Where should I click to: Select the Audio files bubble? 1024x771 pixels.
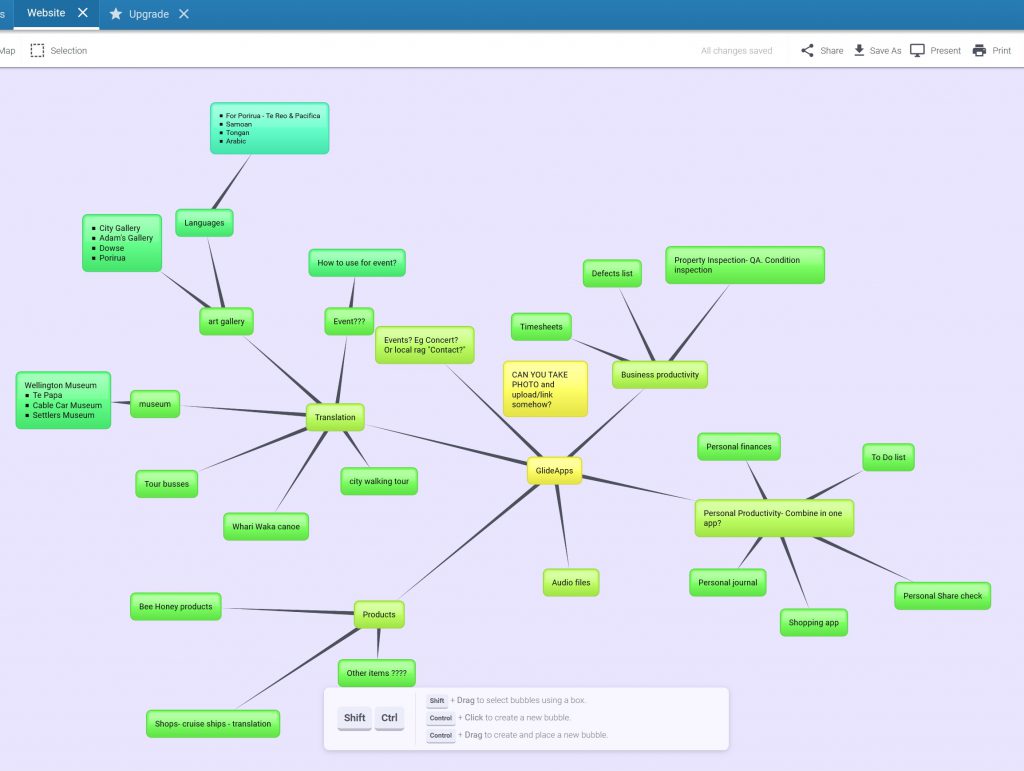571,582
